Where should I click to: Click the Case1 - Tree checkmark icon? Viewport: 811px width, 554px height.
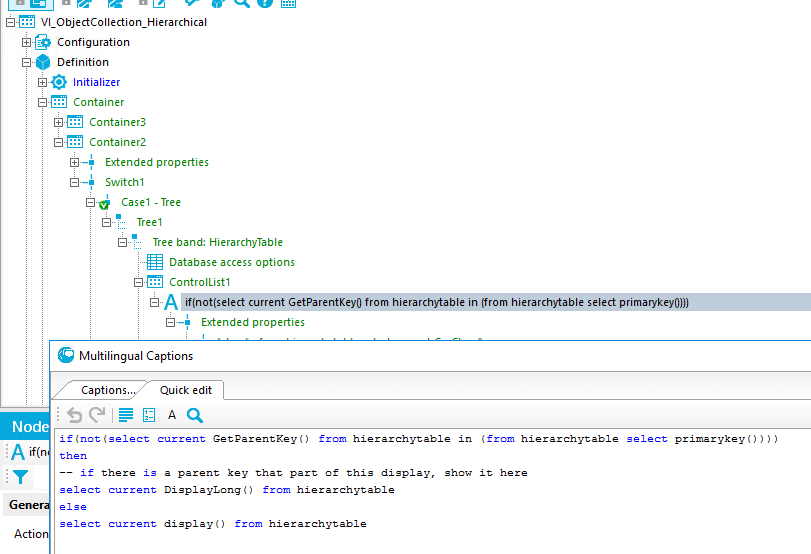point(105,203)
